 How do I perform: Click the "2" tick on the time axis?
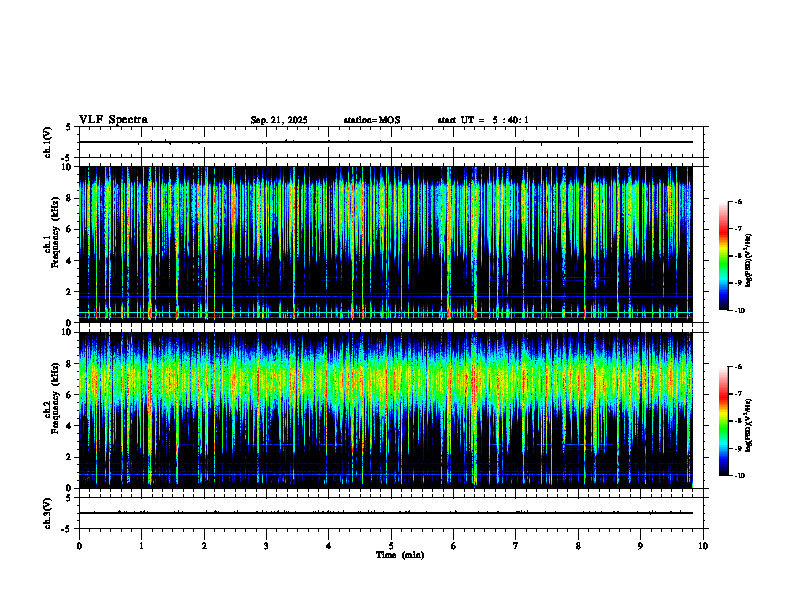point(204,546)
